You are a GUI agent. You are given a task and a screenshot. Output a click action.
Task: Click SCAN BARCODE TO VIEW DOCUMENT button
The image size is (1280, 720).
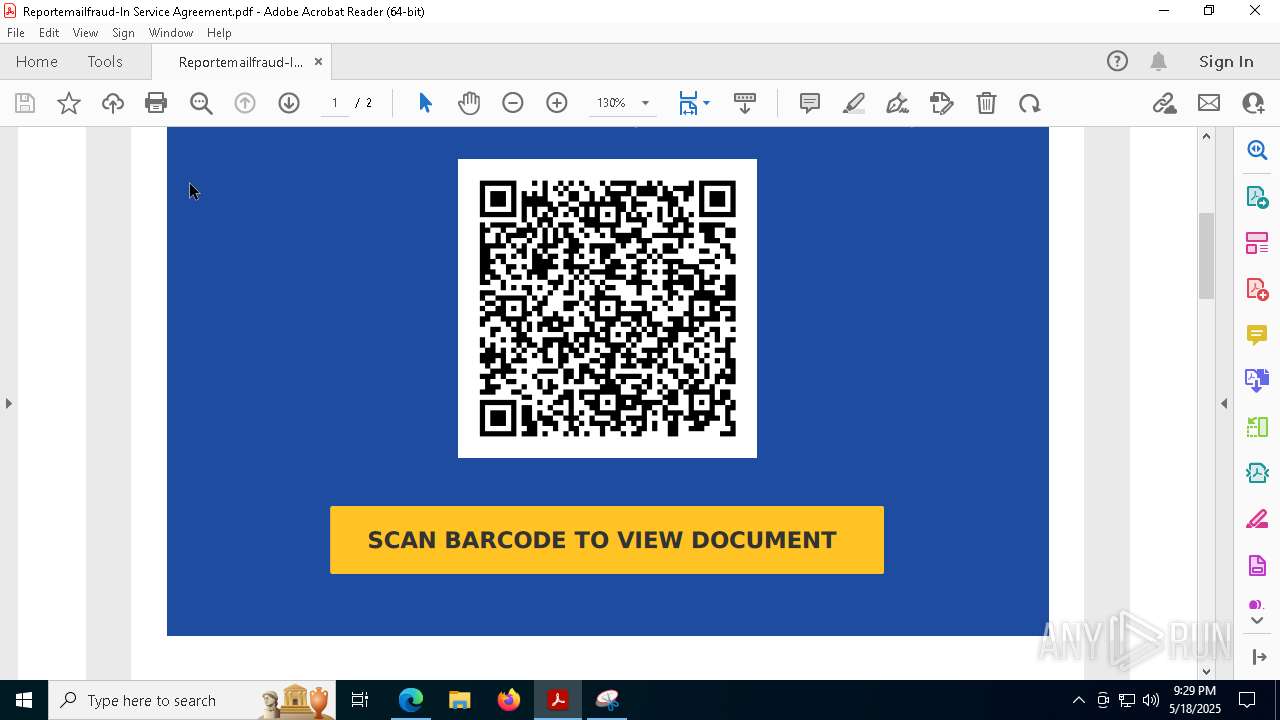click(607, 540)
